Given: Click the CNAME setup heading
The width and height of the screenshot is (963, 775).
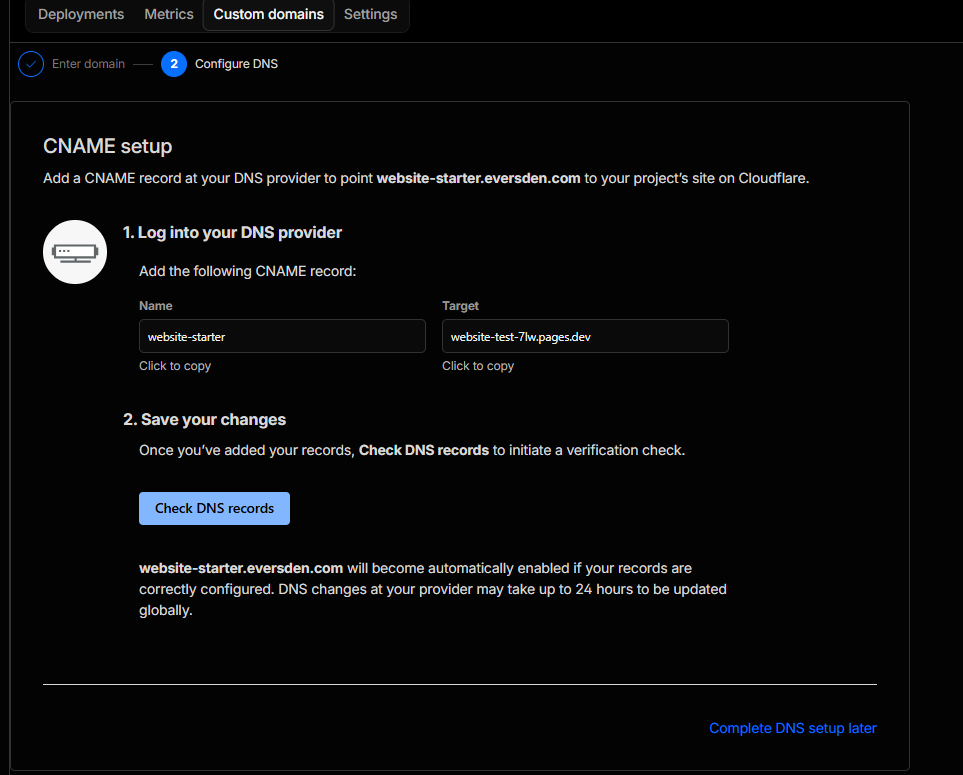Looking at the screenshot, I should pyautogui.click(x=107, y=146).
